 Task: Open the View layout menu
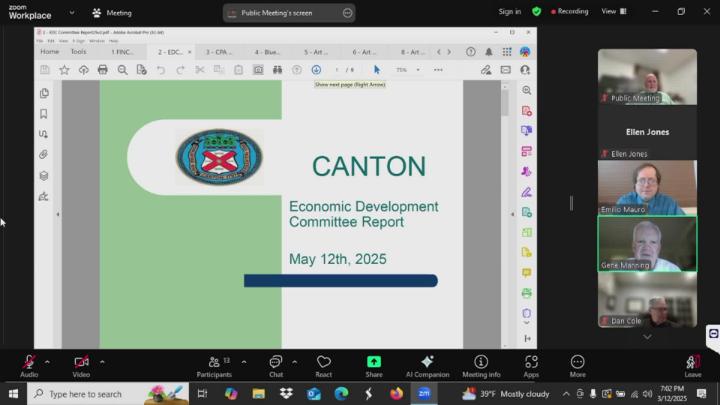pos(614,11)
